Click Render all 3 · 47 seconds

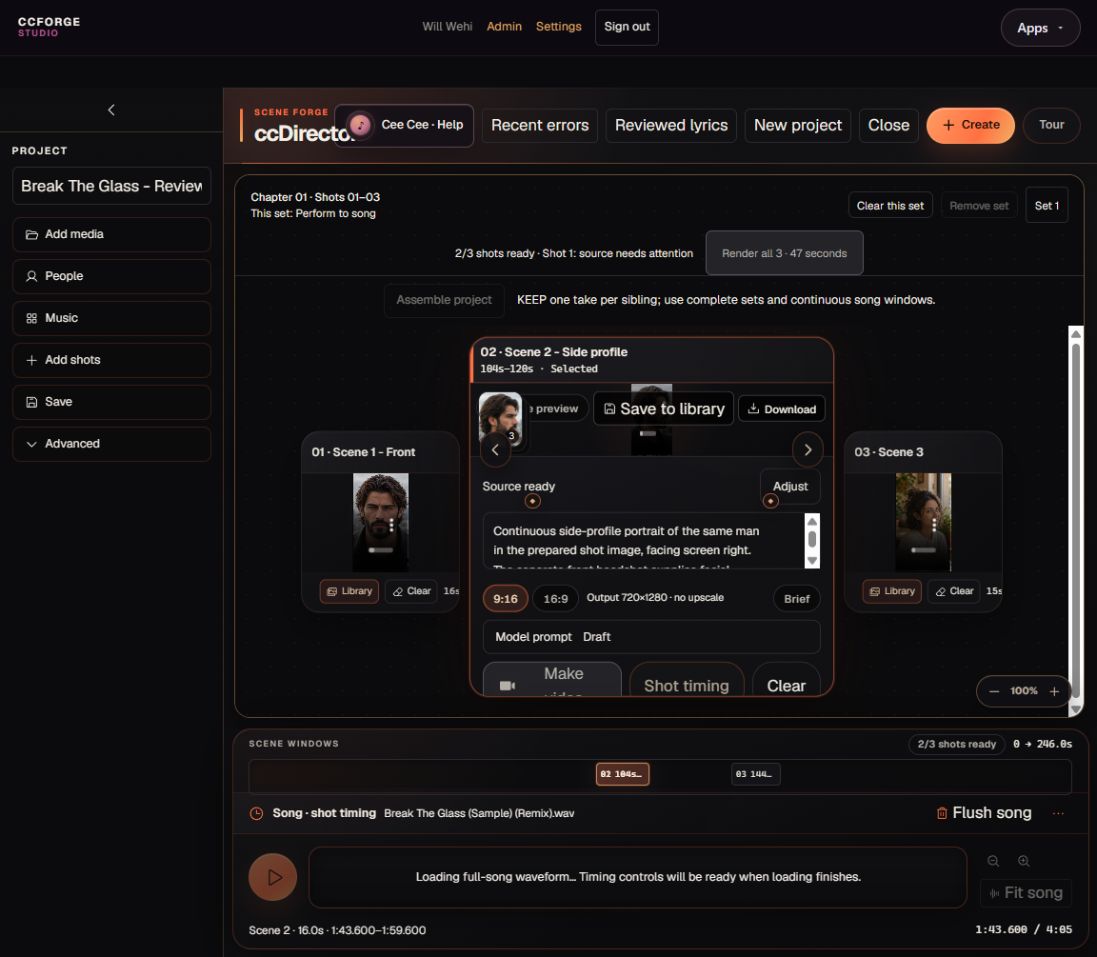784,253
